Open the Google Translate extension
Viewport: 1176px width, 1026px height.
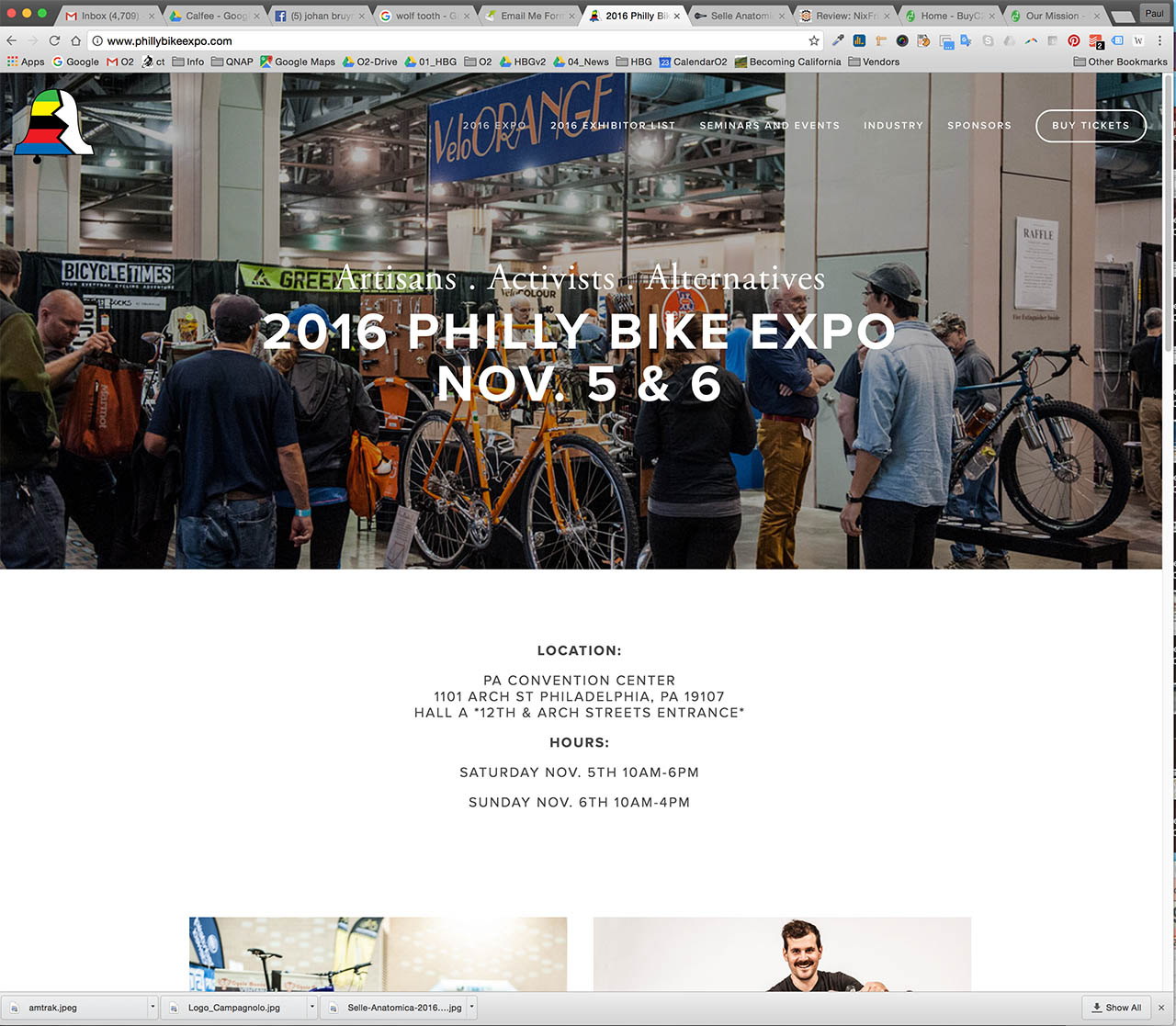click(966, 41)
